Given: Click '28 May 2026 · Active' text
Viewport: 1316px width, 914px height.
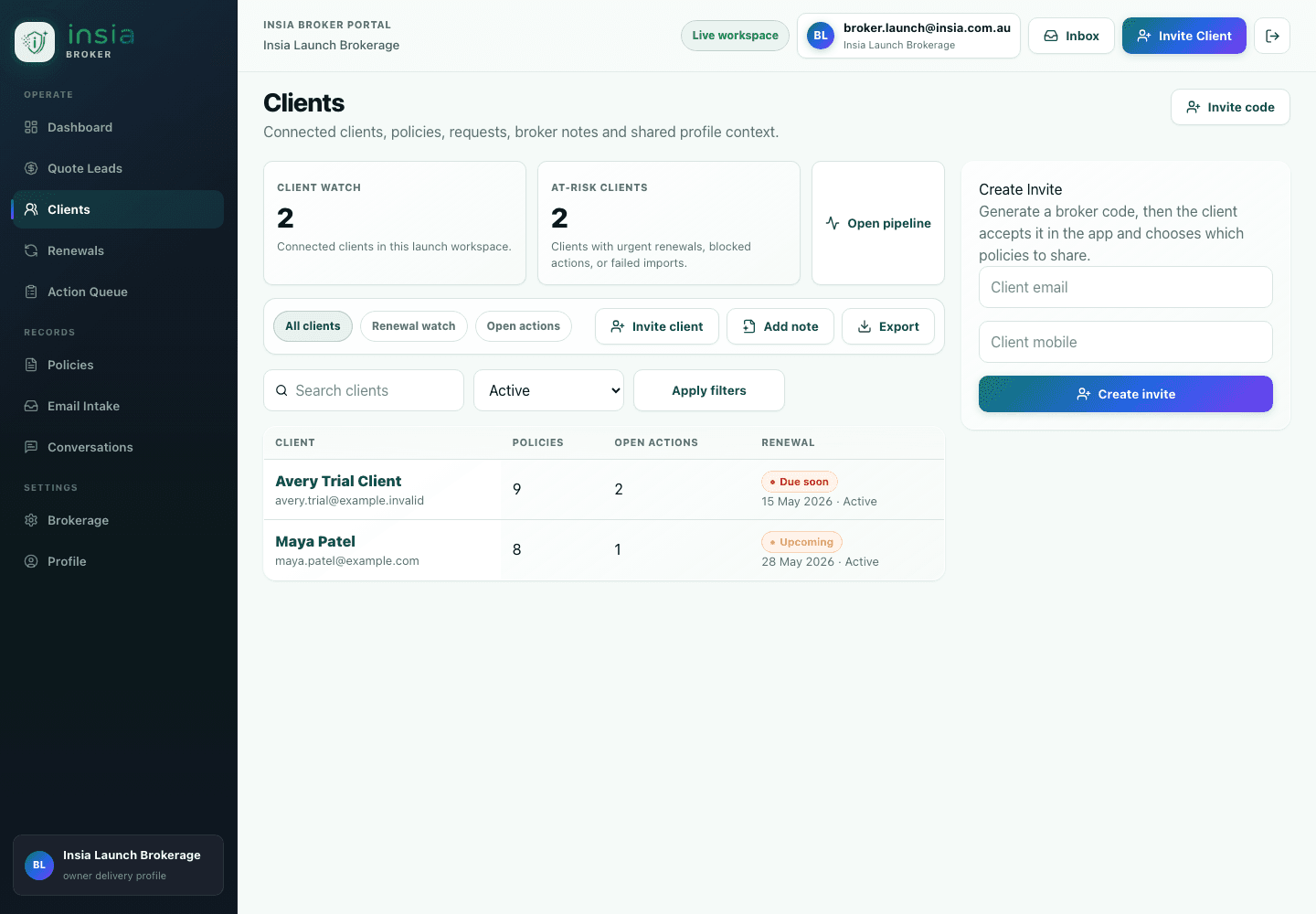Looking at the screenshot, I should coord(820,562).
